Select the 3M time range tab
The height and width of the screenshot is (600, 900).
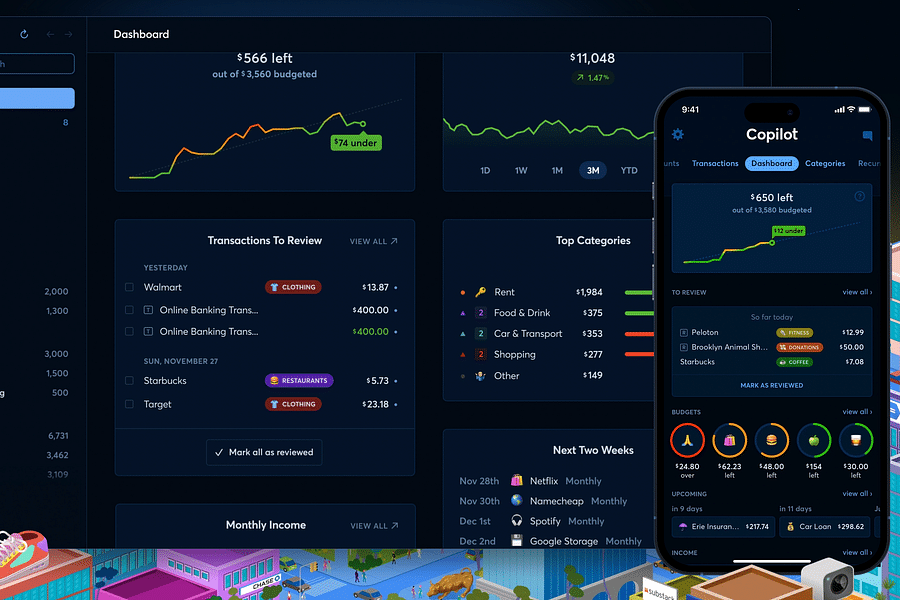pyautogui.click(x=593, y=170)
